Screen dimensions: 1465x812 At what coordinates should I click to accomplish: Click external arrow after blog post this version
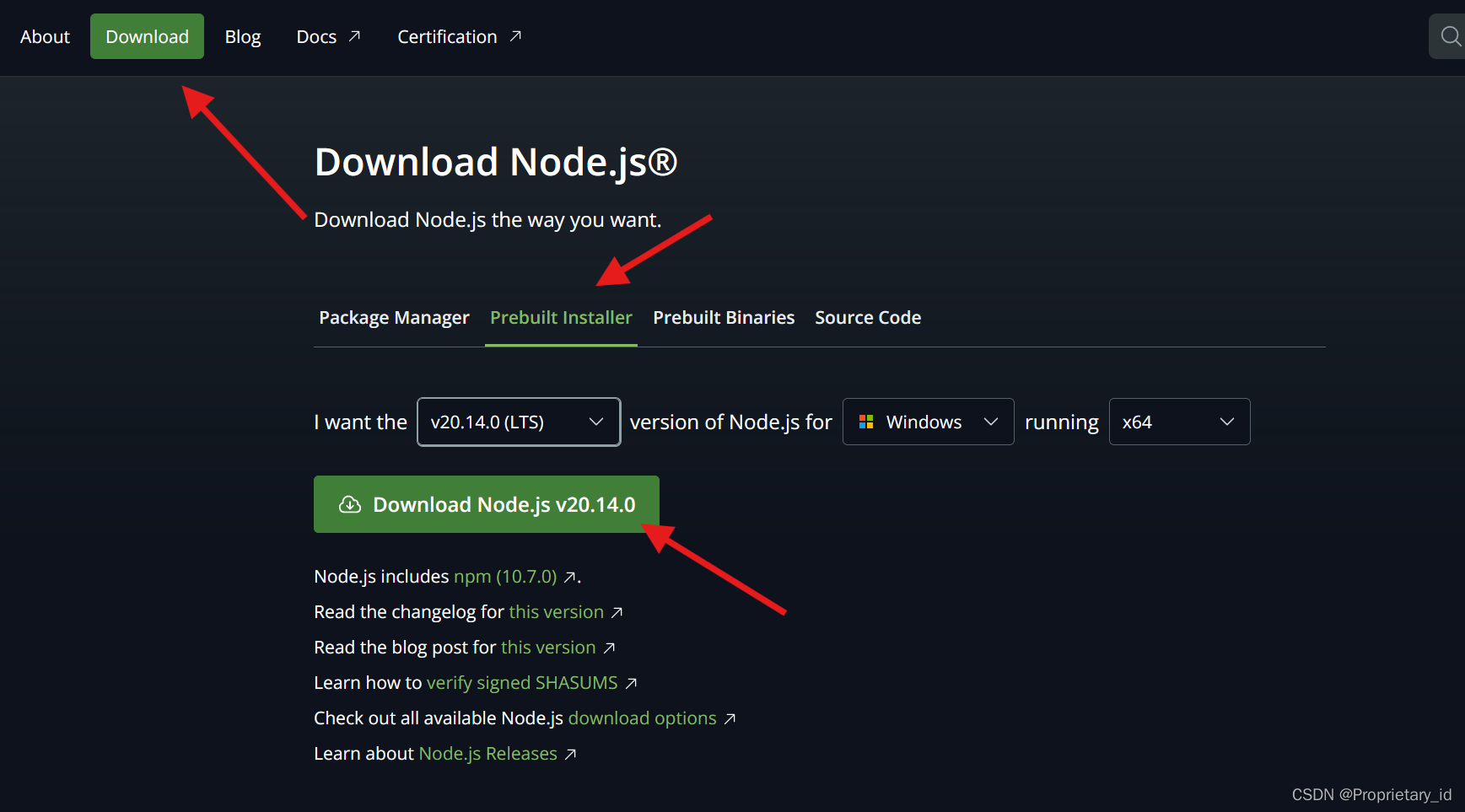[609, 648]
